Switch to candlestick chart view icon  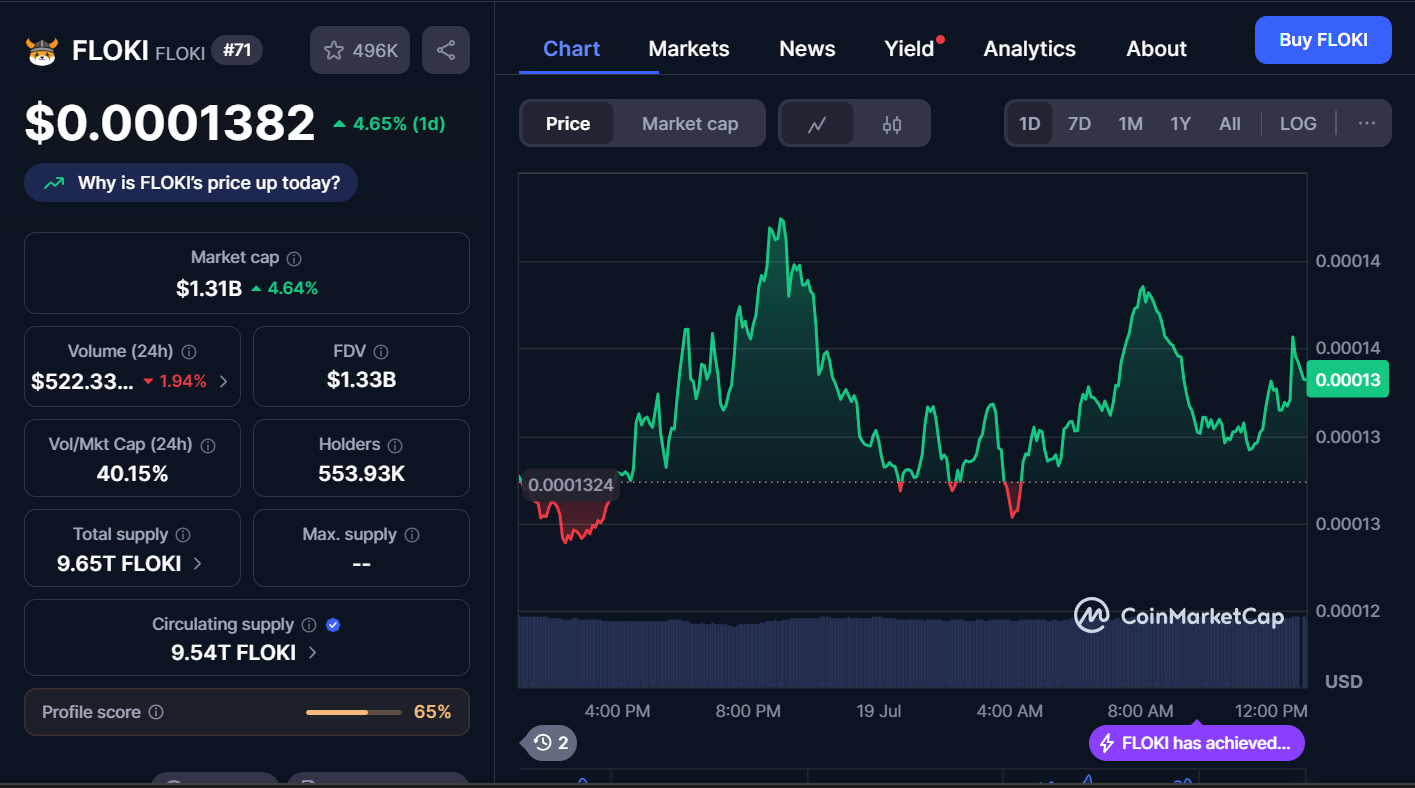(892, 124)
